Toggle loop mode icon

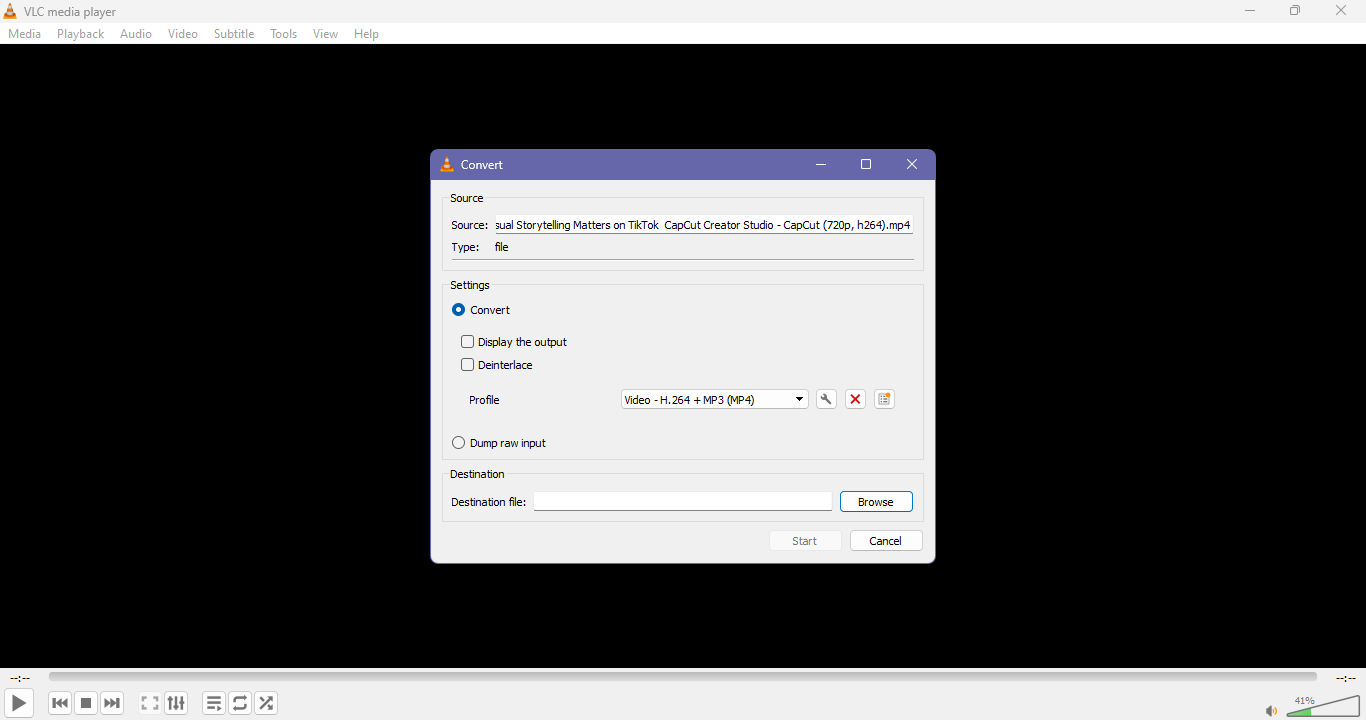(x=240, y=703)
